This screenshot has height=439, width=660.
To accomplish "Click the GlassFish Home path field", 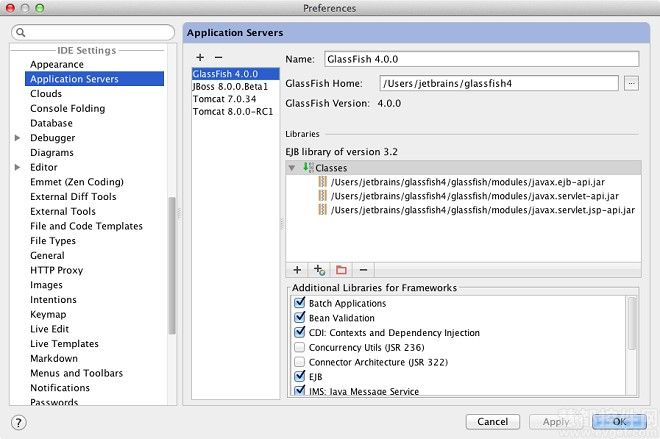I will 499,83.
